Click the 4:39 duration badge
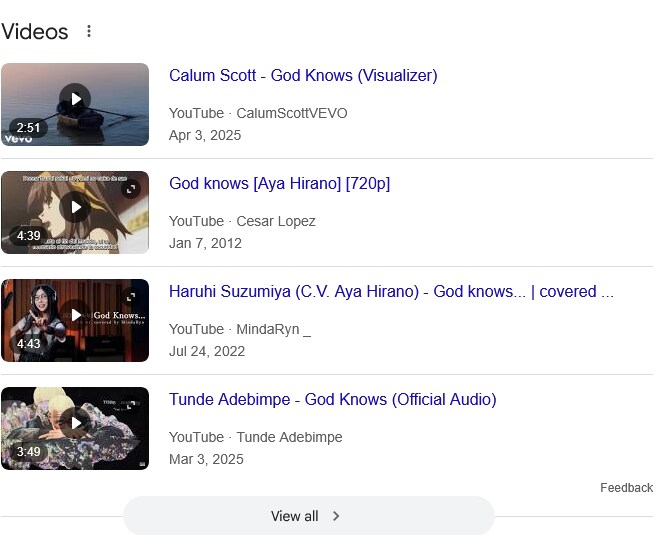Image resolution: width=671 pixels, height=535 pixels. 28,236
